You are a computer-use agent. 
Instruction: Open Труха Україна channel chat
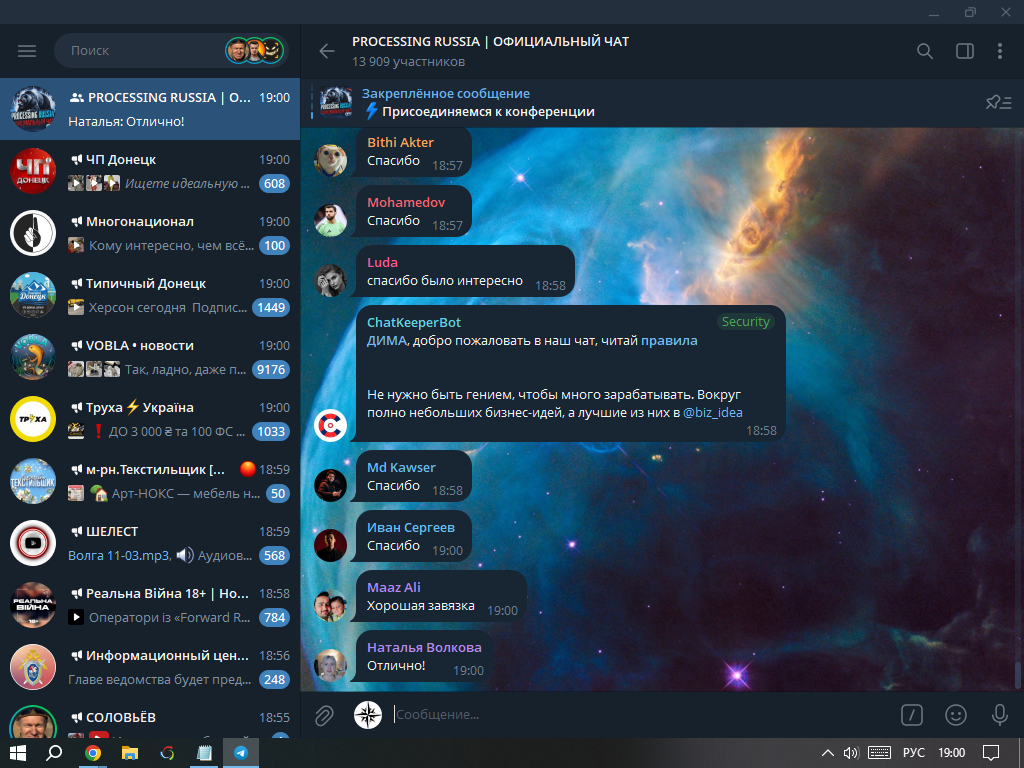pos(150,419)
